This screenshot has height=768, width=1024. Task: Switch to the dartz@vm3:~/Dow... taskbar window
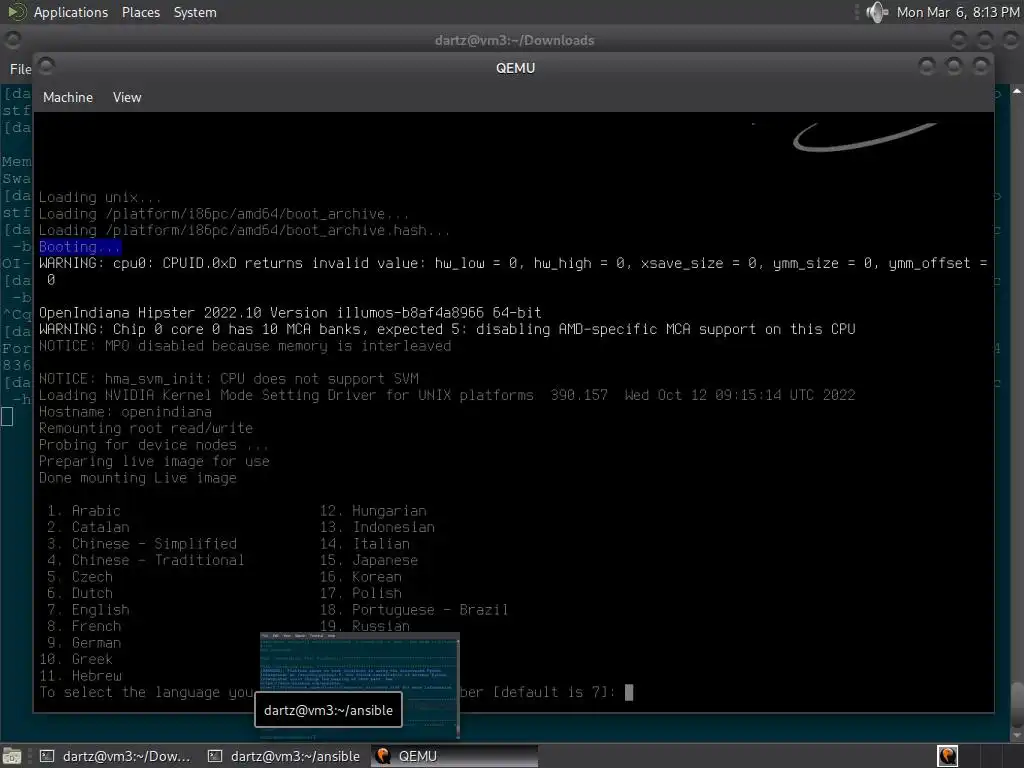(x=115, y=756)
